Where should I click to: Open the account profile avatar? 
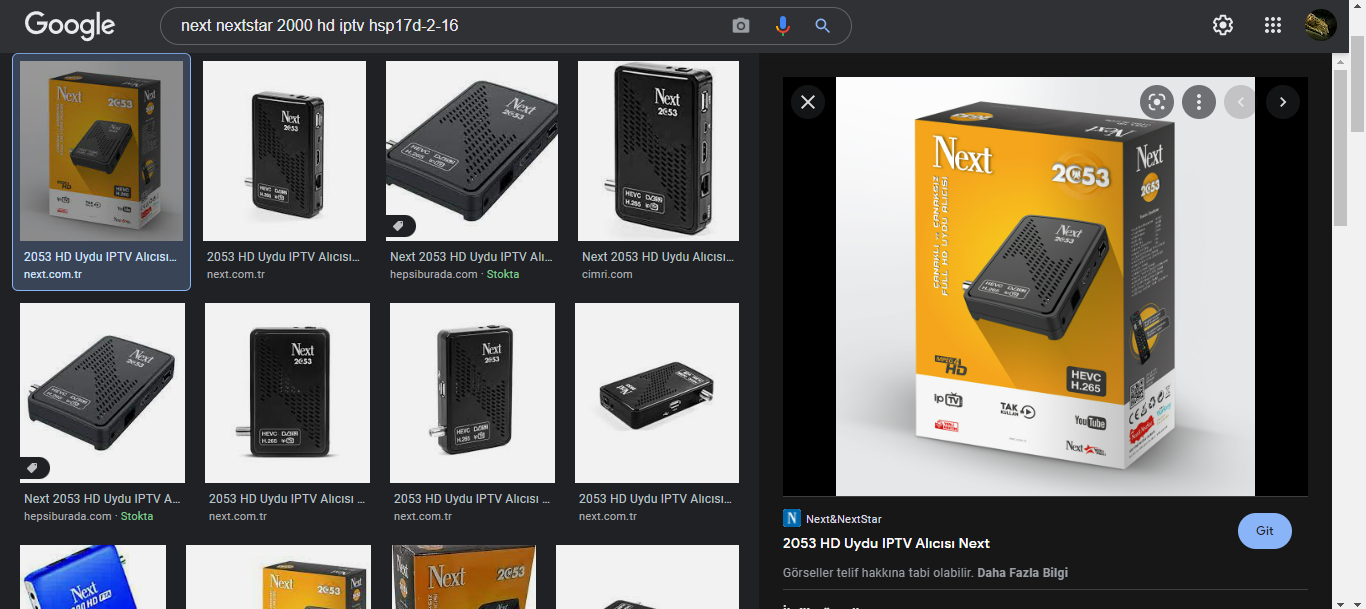(1321, 26)
